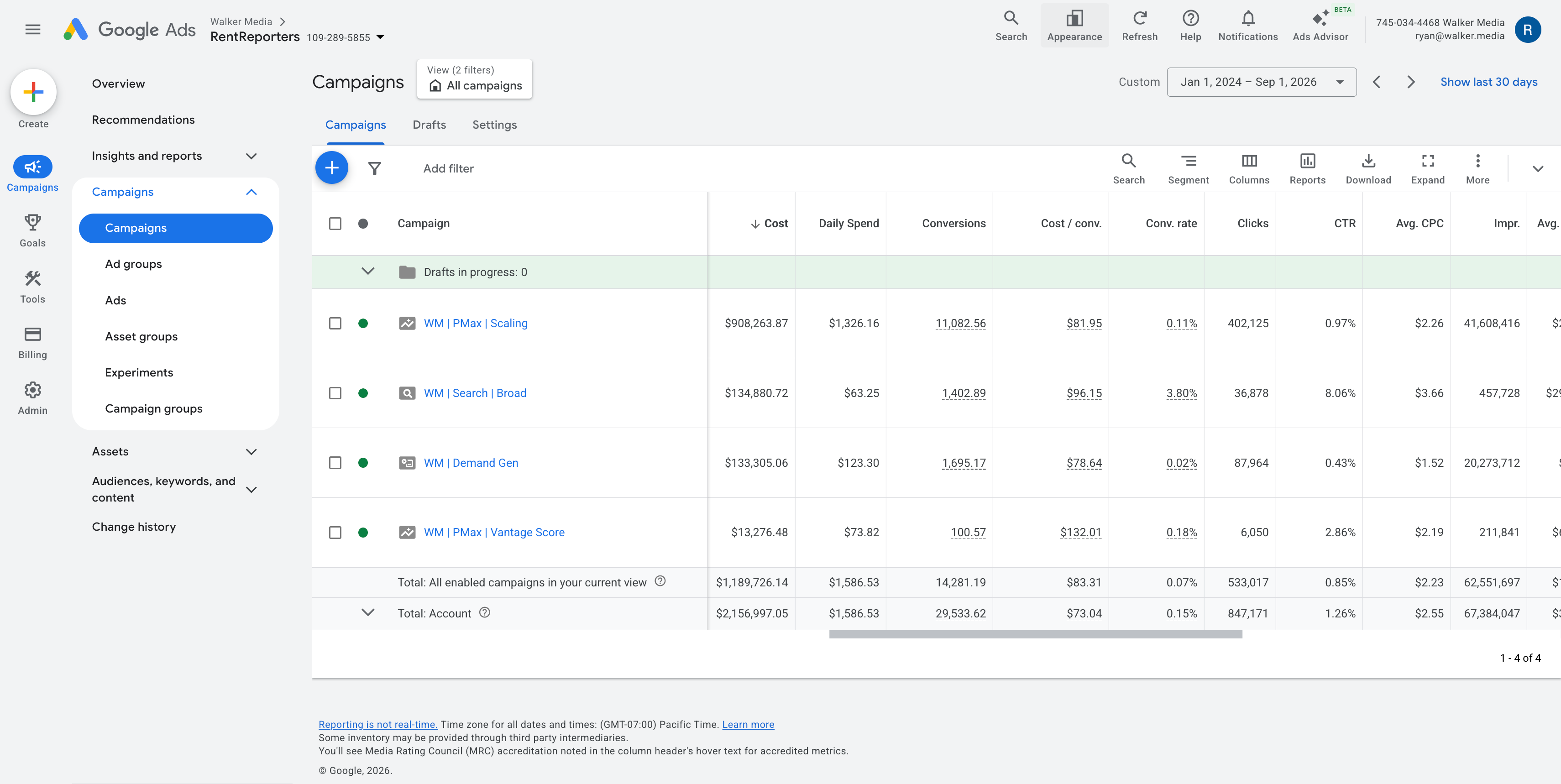Select all campaigns header checkbox
Viewport: 1561px width, 784px height.
point(335,224)
